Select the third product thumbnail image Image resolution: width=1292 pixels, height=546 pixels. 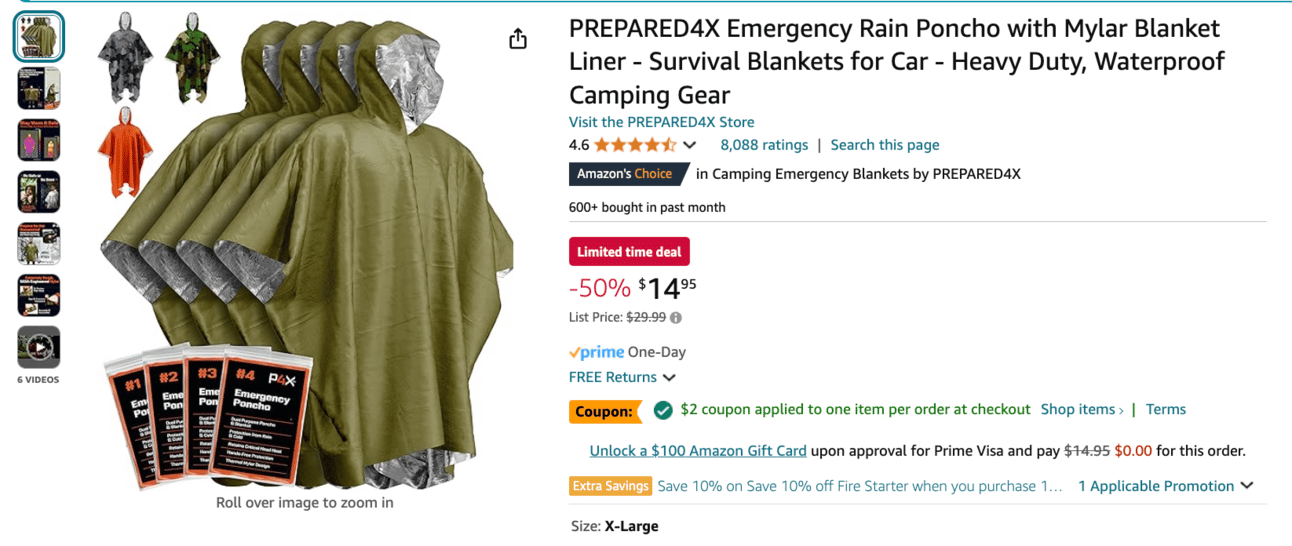[39, 140]
